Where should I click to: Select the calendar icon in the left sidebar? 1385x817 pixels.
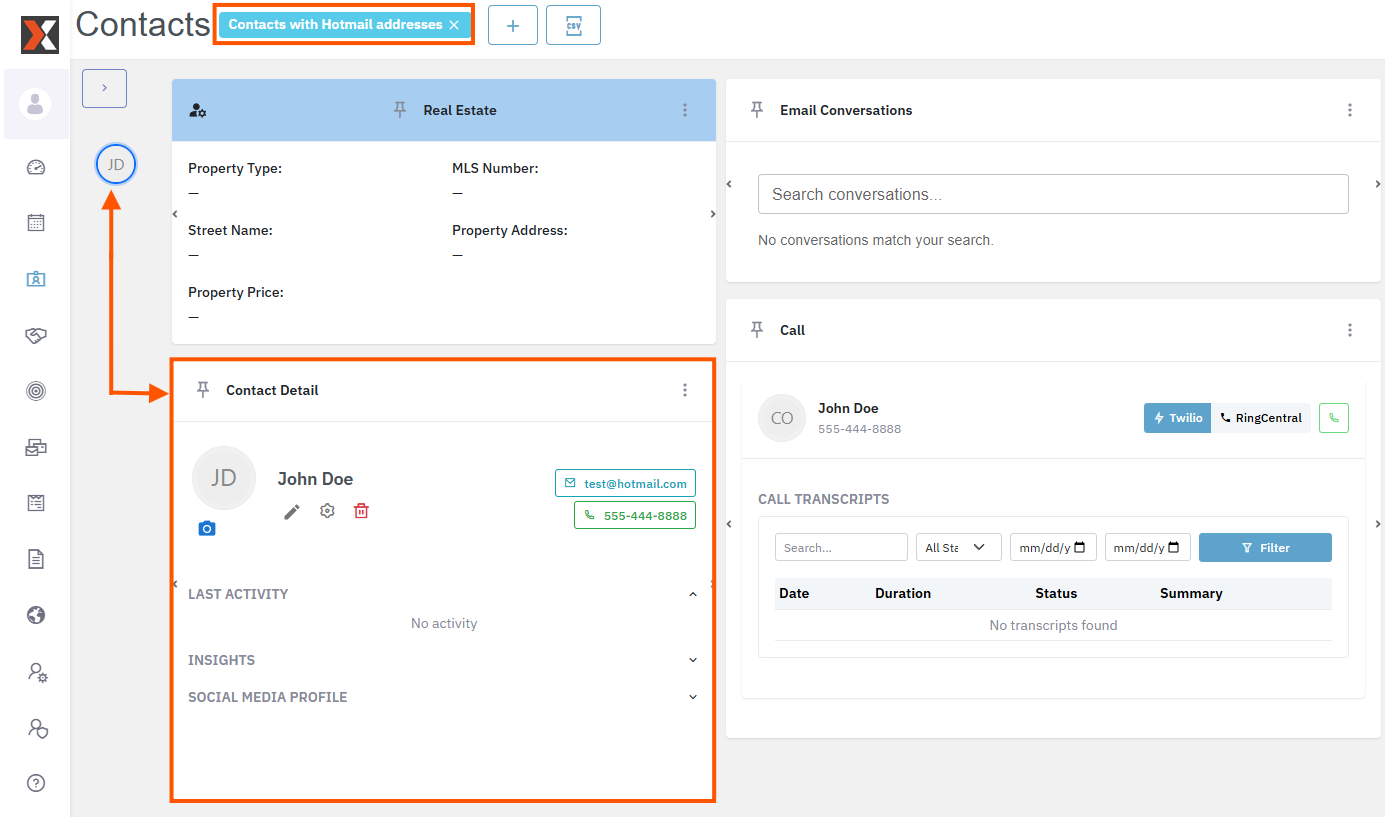point(36,222)
